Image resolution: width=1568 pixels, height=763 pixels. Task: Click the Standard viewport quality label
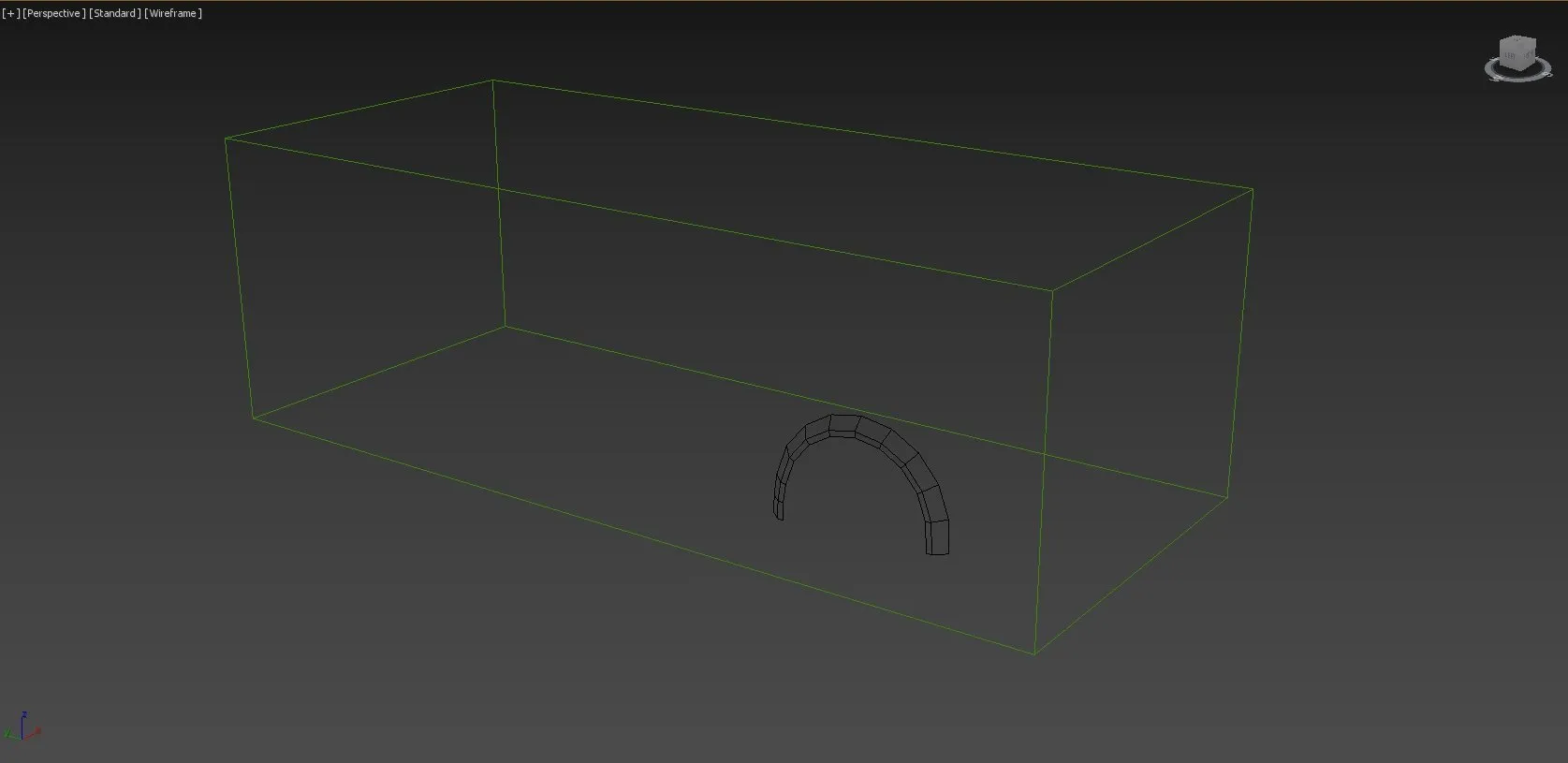click(x=115, y=13)
